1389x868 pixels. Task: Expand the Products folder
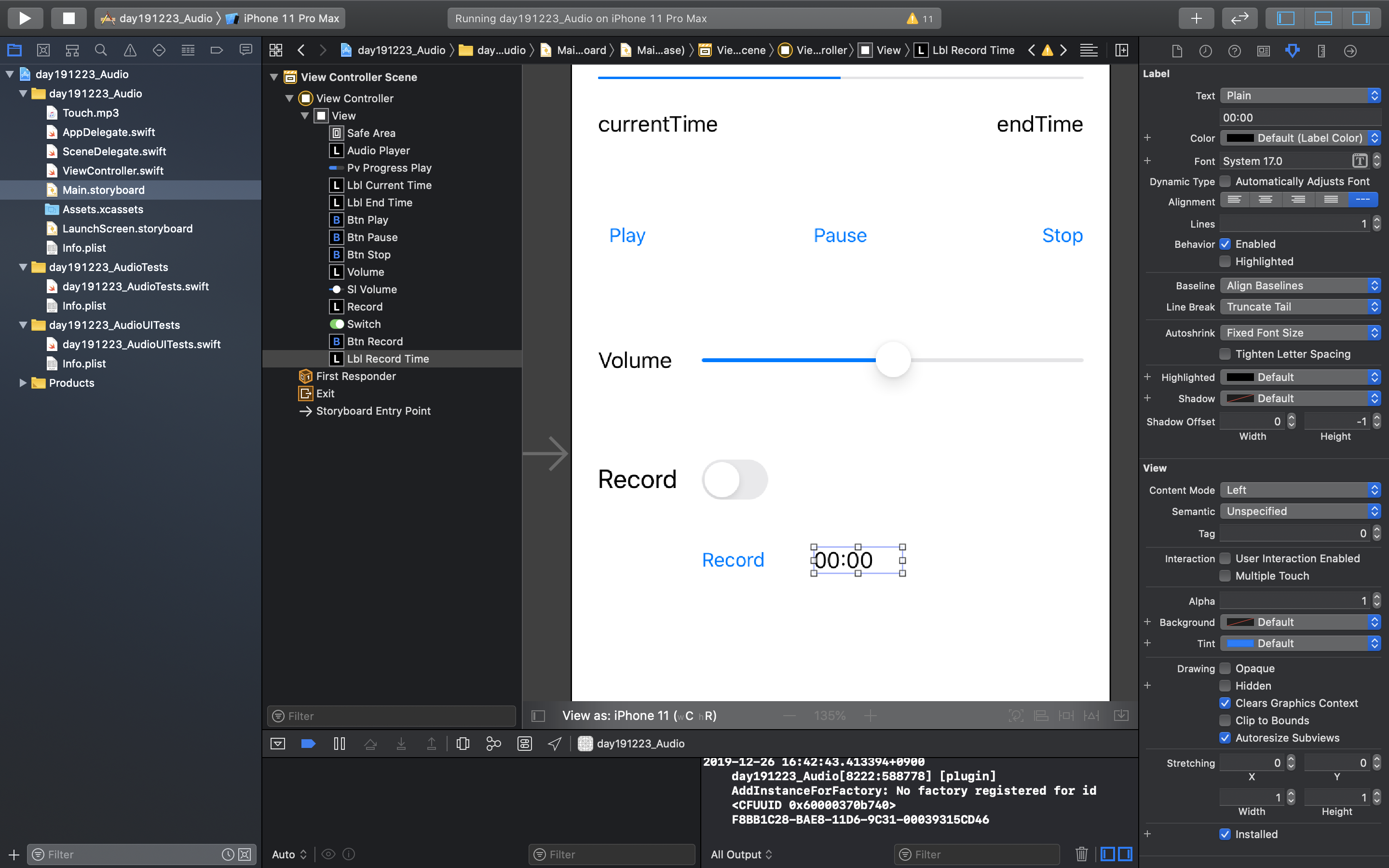(x=23, y=383)
